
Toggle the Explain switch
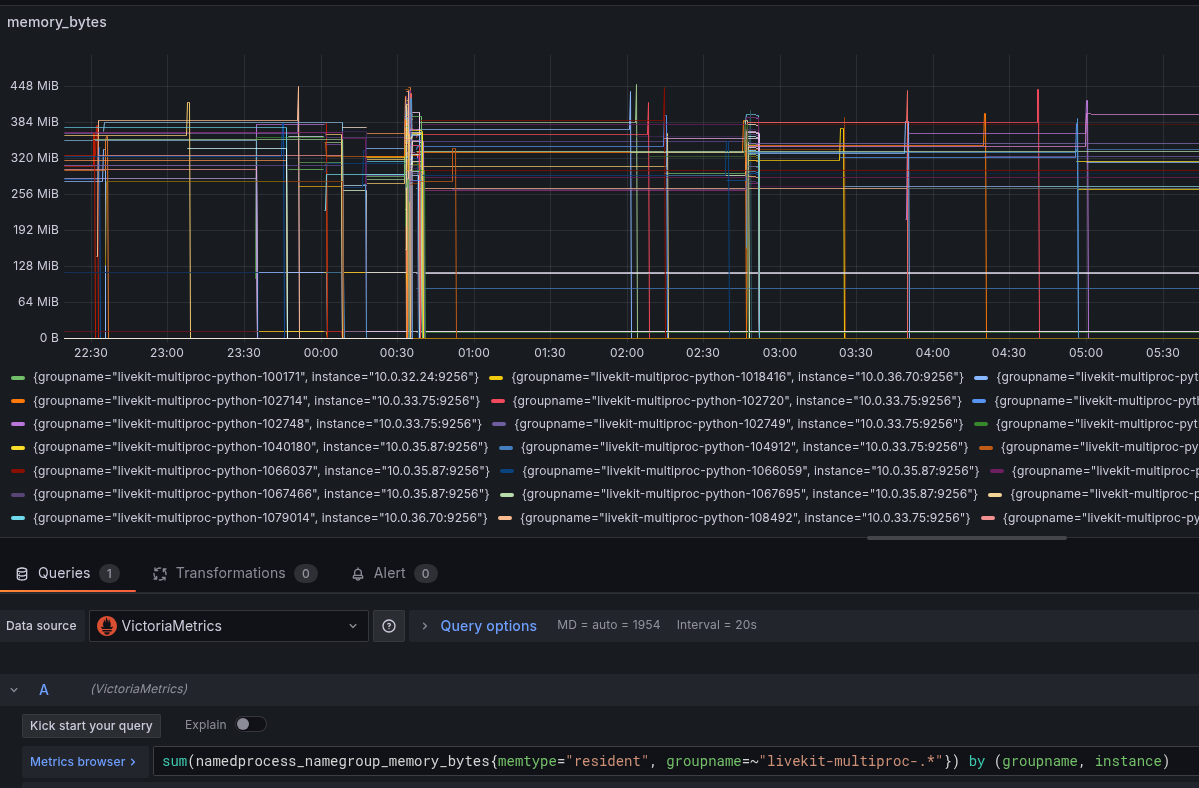click(251, 724)
